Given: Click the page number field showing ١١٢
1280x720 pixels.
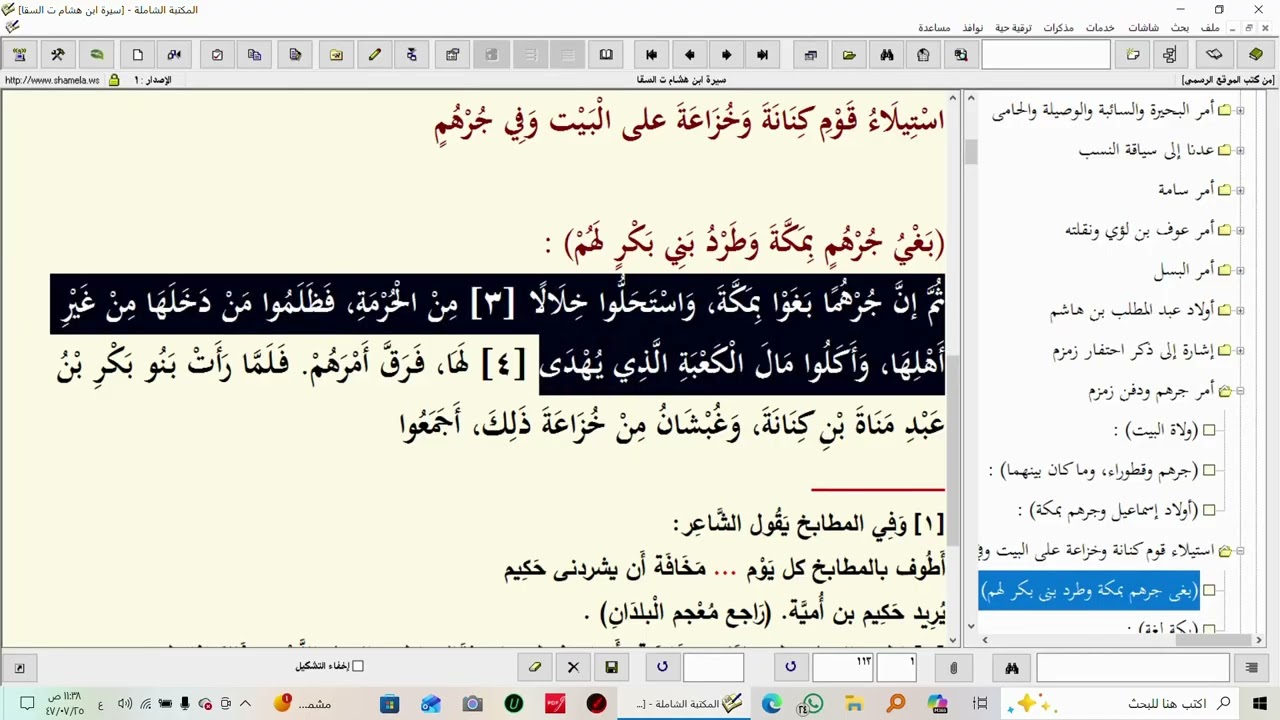Looking at the screenshot, I should [843, 667].
